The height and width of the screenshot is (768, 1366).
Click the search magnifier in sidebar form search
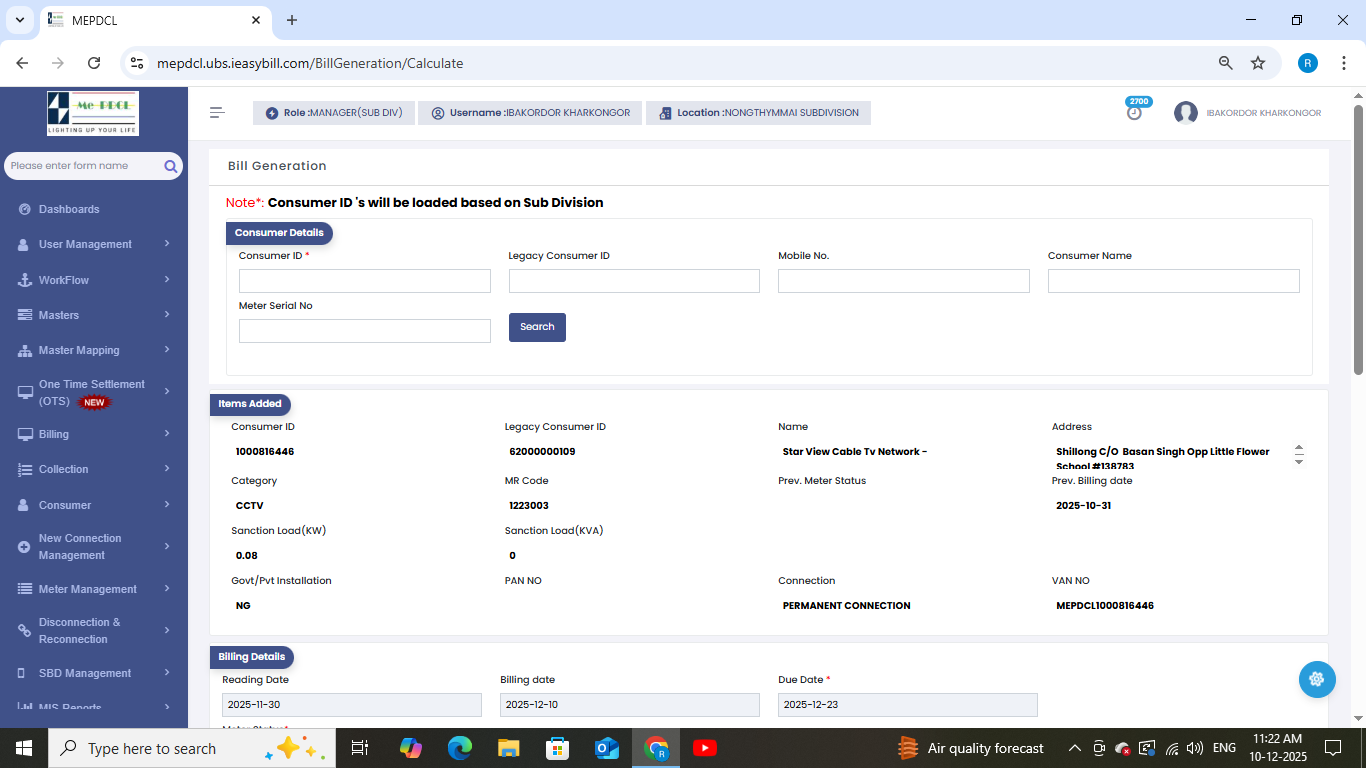pos(171,166)
